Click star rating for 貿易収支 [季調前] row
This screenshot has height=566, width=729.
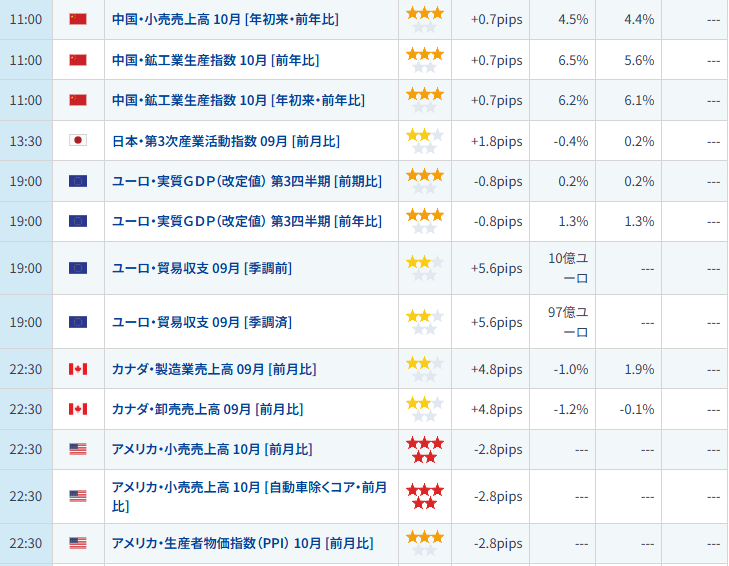[425, 268]
